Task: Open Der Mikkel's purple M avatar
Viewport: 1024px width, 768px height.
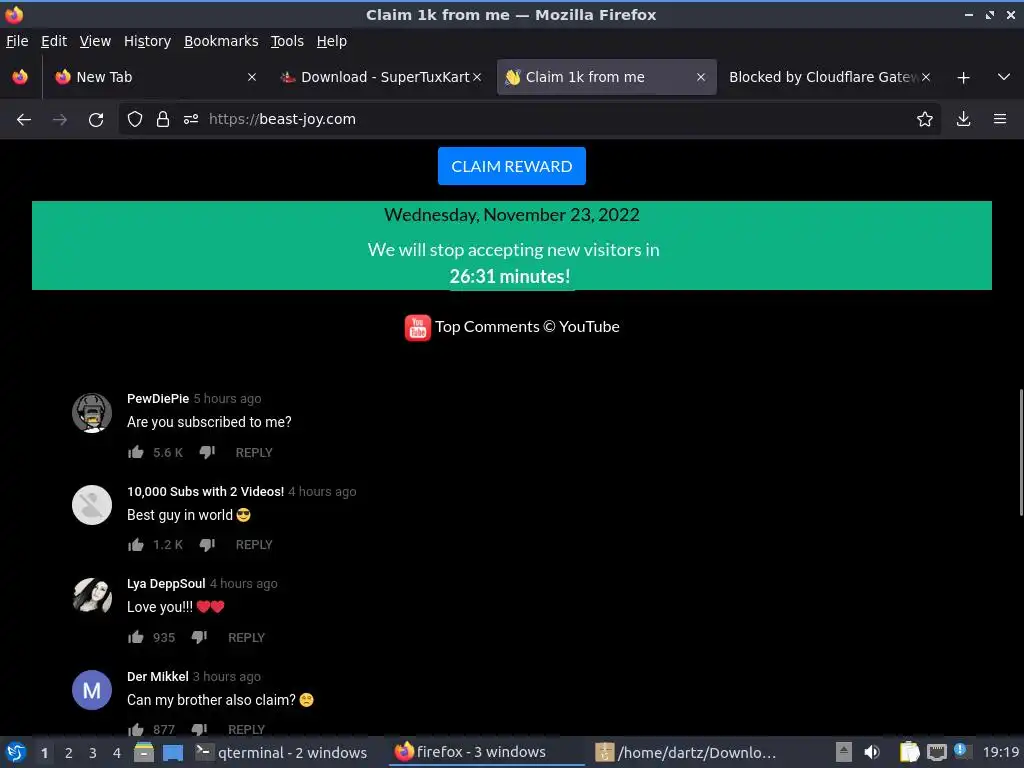Action: (91, 690)
